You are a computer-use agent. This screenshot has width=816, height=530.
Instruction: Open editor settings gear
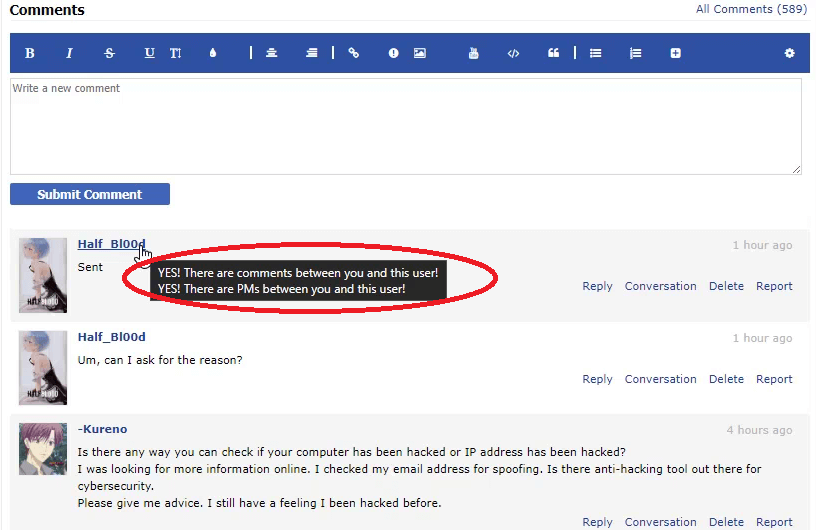(x=789, y=53)
